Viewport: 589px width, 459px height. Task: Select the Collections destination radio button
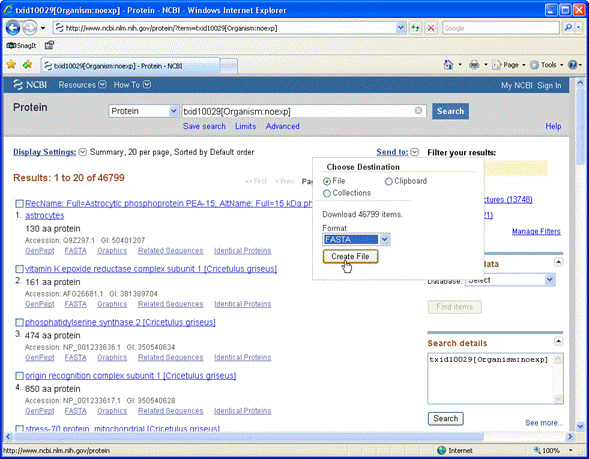click(x=326, y=193)
